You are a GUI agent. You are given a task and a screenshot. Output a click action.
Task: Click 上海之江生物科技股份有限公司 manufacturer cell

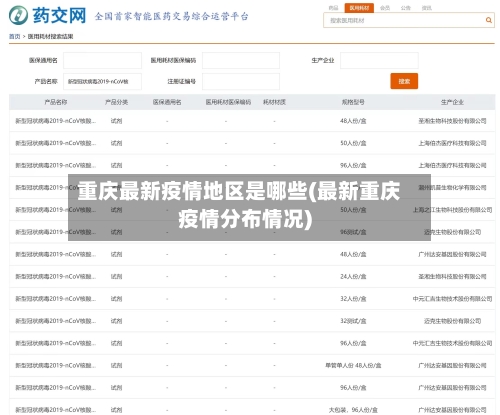(452, 210)
